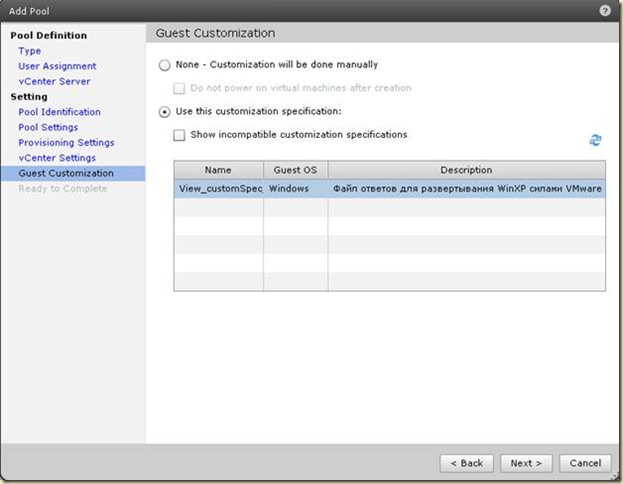Select None - Customization will be done manually
The width and height of the screenshot is (623, 484).
coord(165,65)
